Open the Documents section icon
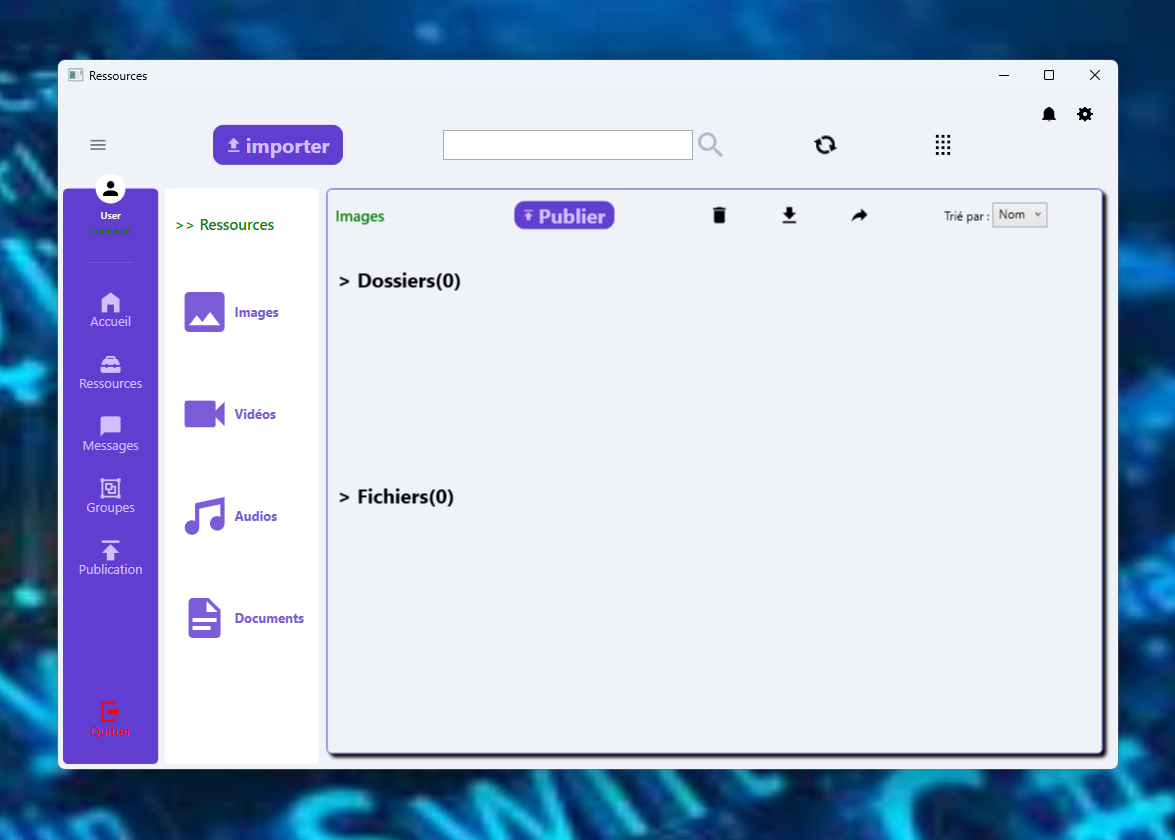Image resolution: width=1175 pixels, height=840 pixels. 203,617
